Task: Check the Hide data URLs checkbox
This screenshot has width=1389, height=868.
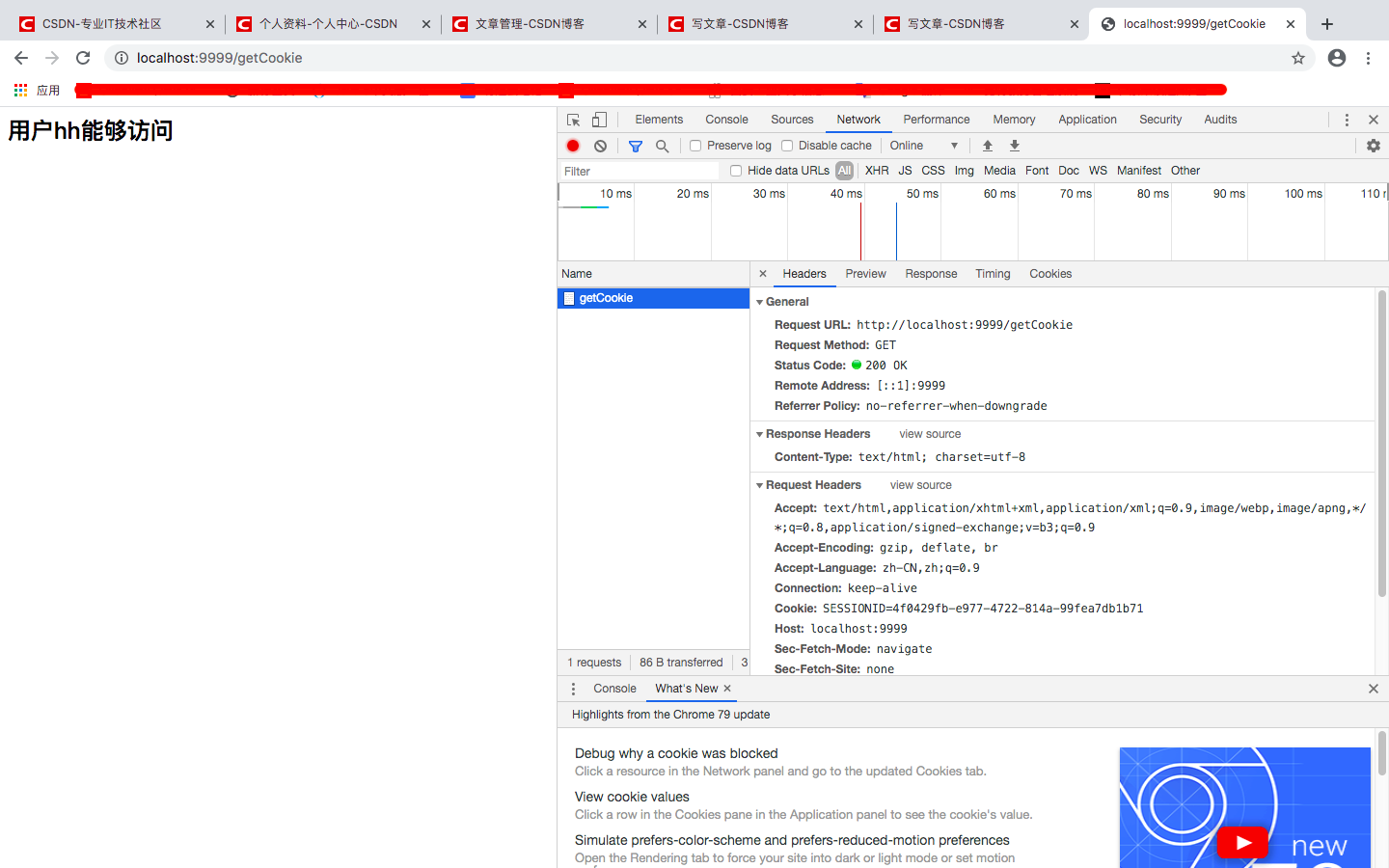Action: (736, 171)
